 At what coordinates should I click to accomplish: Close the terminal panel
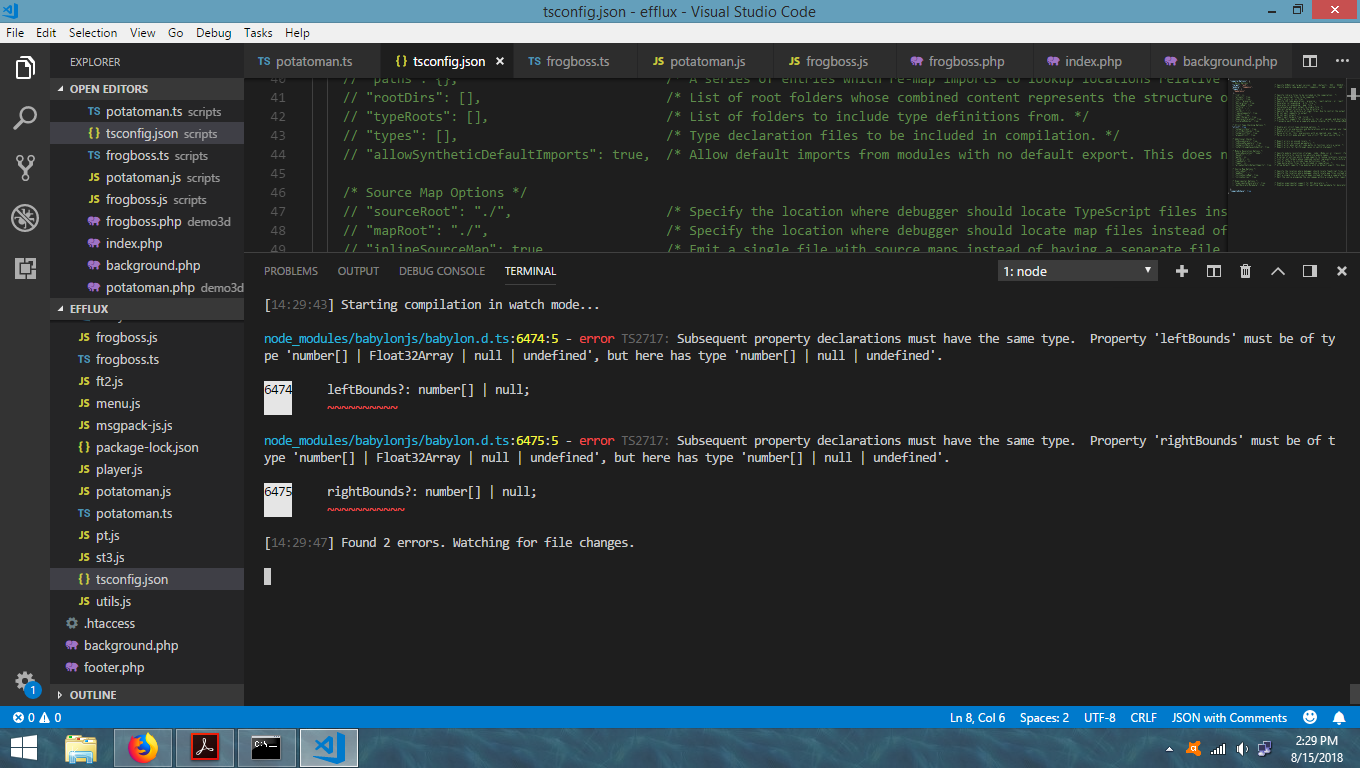[1342, 271]
